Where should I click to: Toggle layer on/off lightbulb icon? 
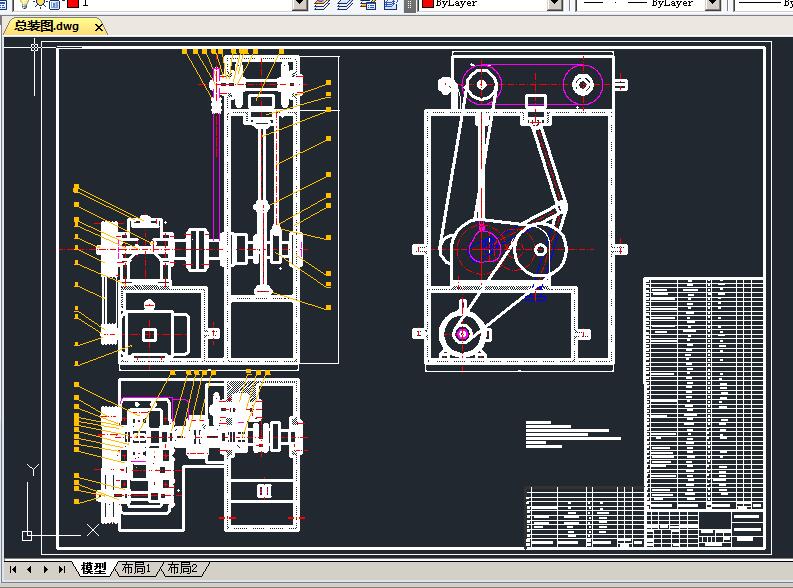pos(24,4)
